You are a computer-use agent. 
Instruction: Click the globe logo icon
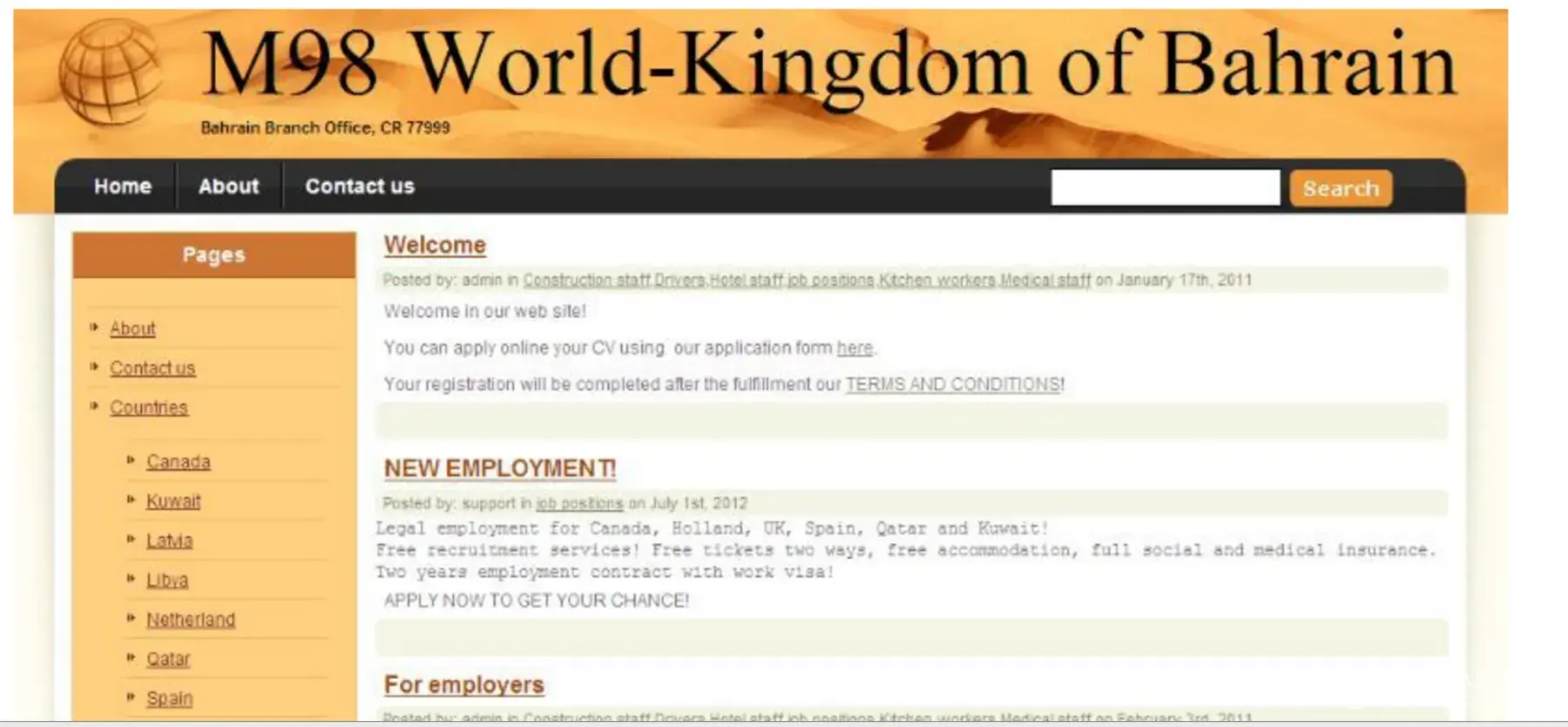coord(109,73)
